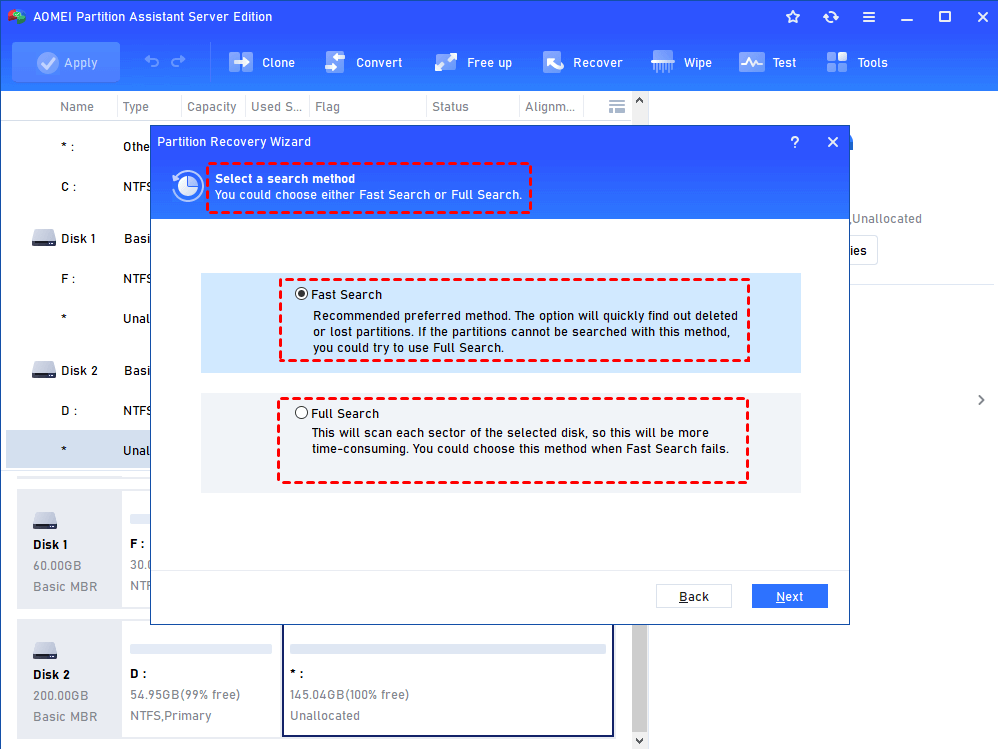998x749 pixels.
Task: Select the Full Search radio button
Action: coord(302,413)
